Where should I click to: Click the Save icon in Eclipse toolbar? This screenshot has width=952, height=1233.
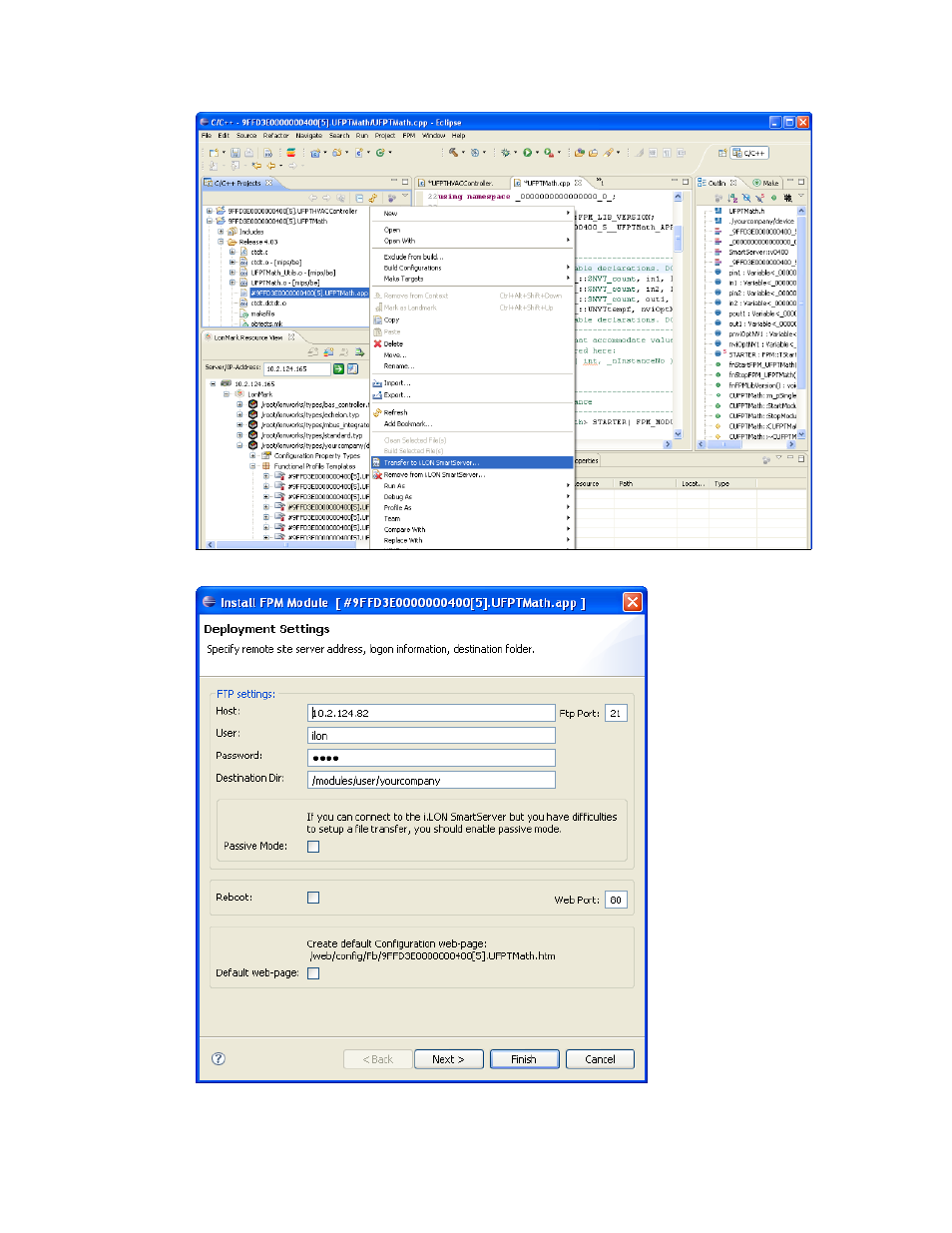tap(236, 153)
